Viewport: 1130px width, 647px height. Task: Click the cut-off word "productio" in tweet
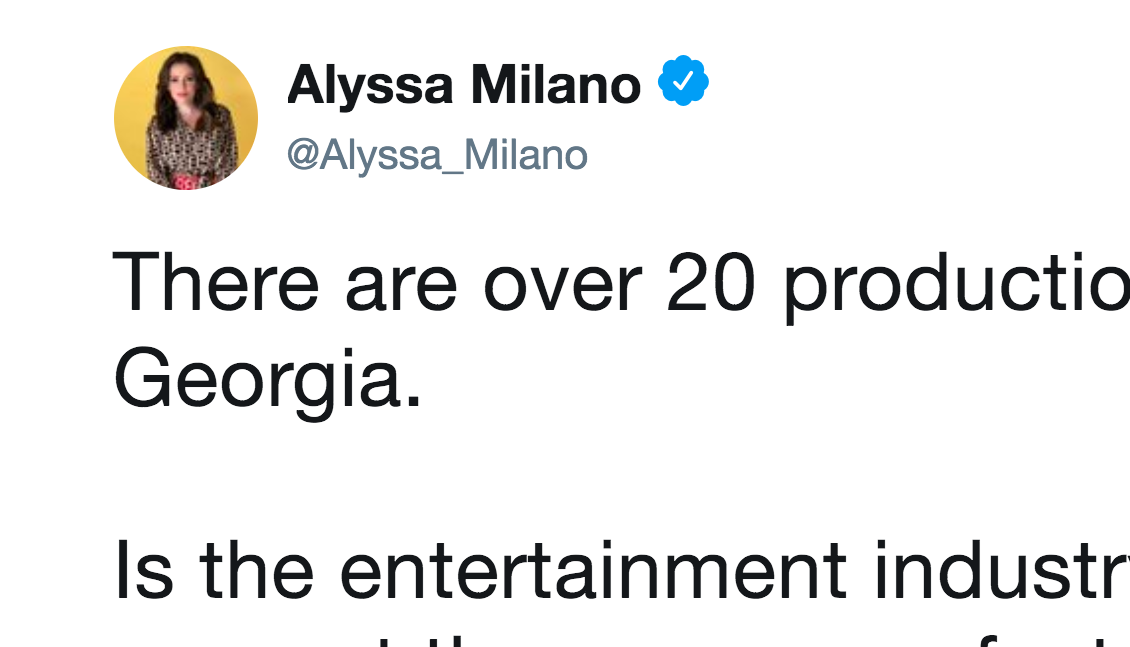957,287
